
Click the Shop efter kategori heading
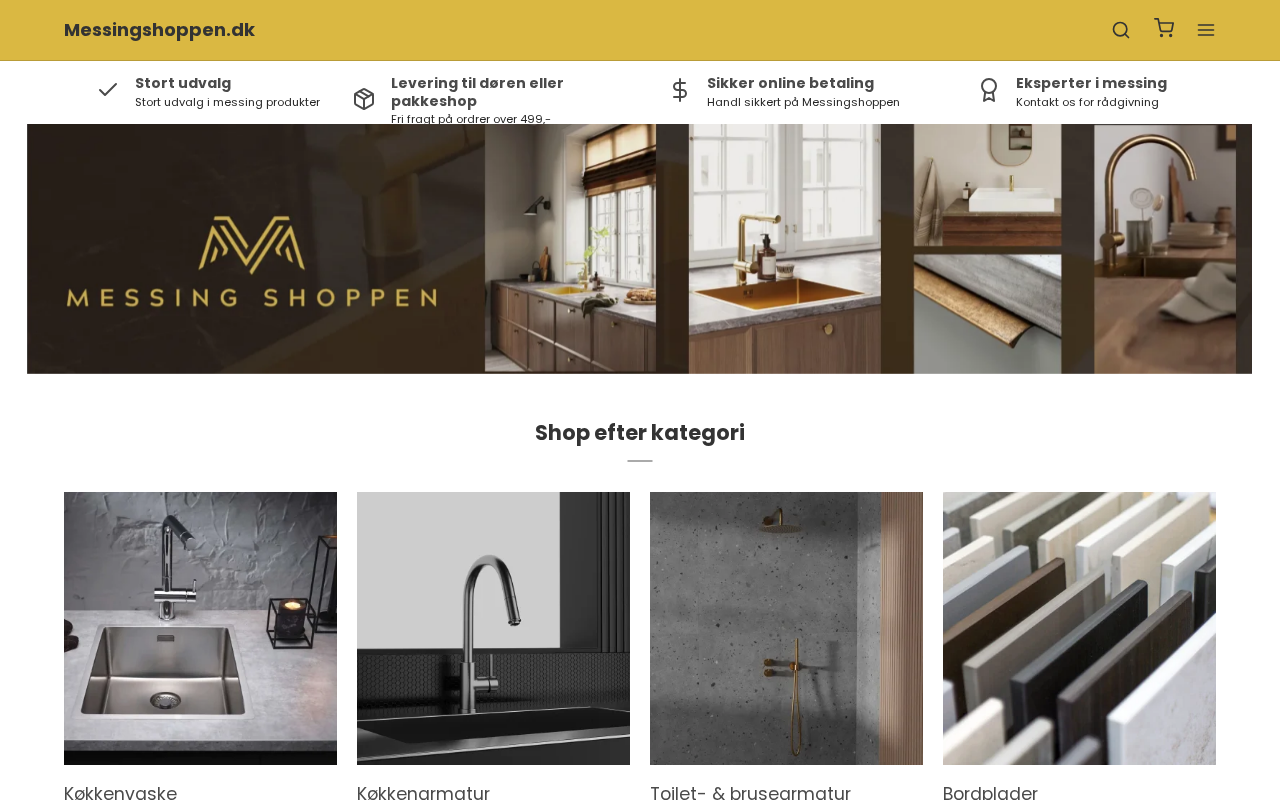click(x=640, y=433)
